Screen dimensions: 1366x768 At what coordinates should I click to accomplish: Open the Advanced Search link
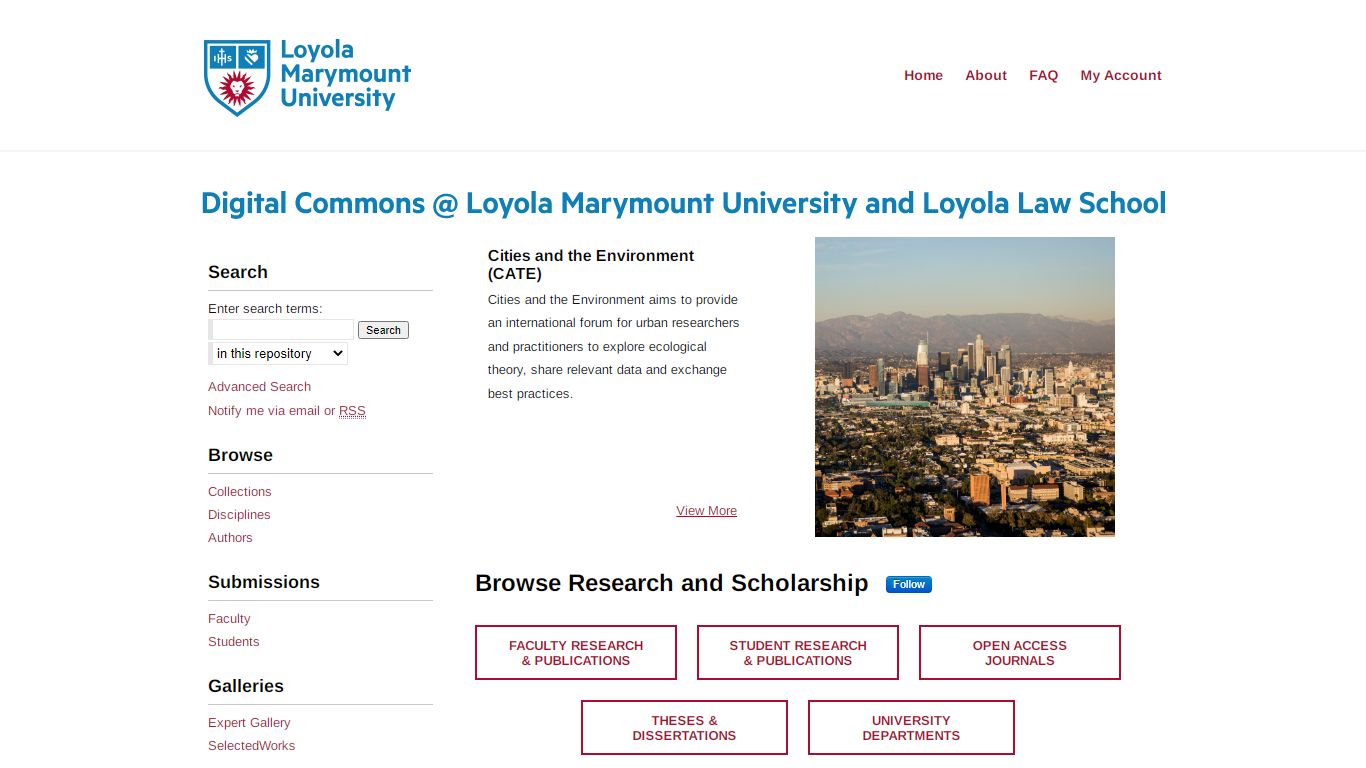coord(259,387)
